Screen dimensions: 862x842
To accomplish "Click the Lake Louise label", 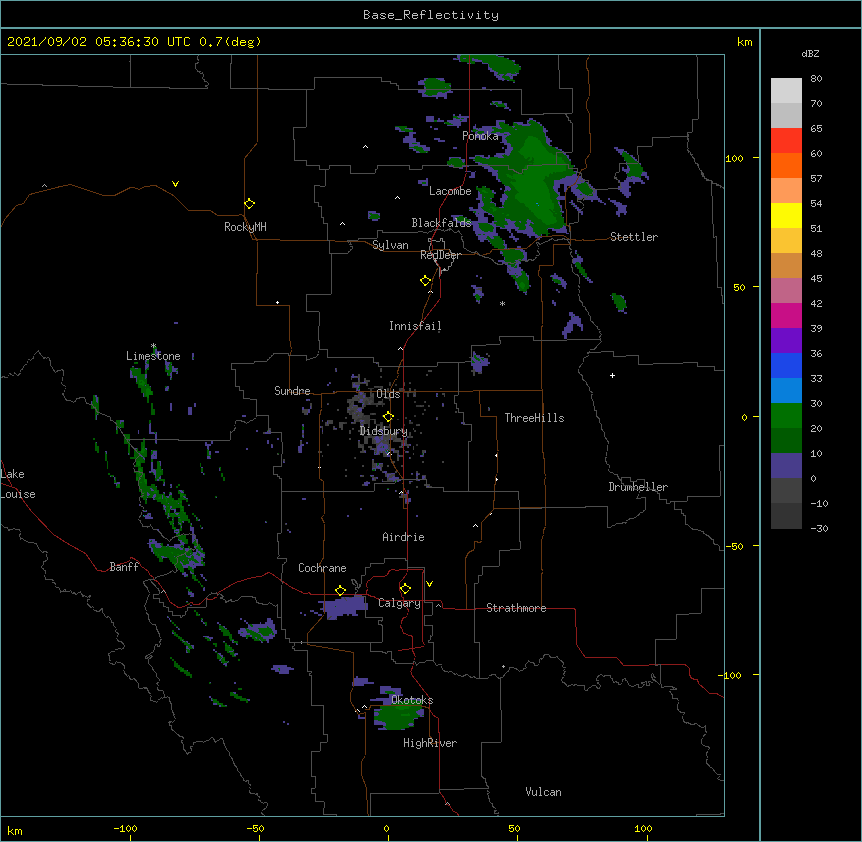I will [x=18, y=484].
